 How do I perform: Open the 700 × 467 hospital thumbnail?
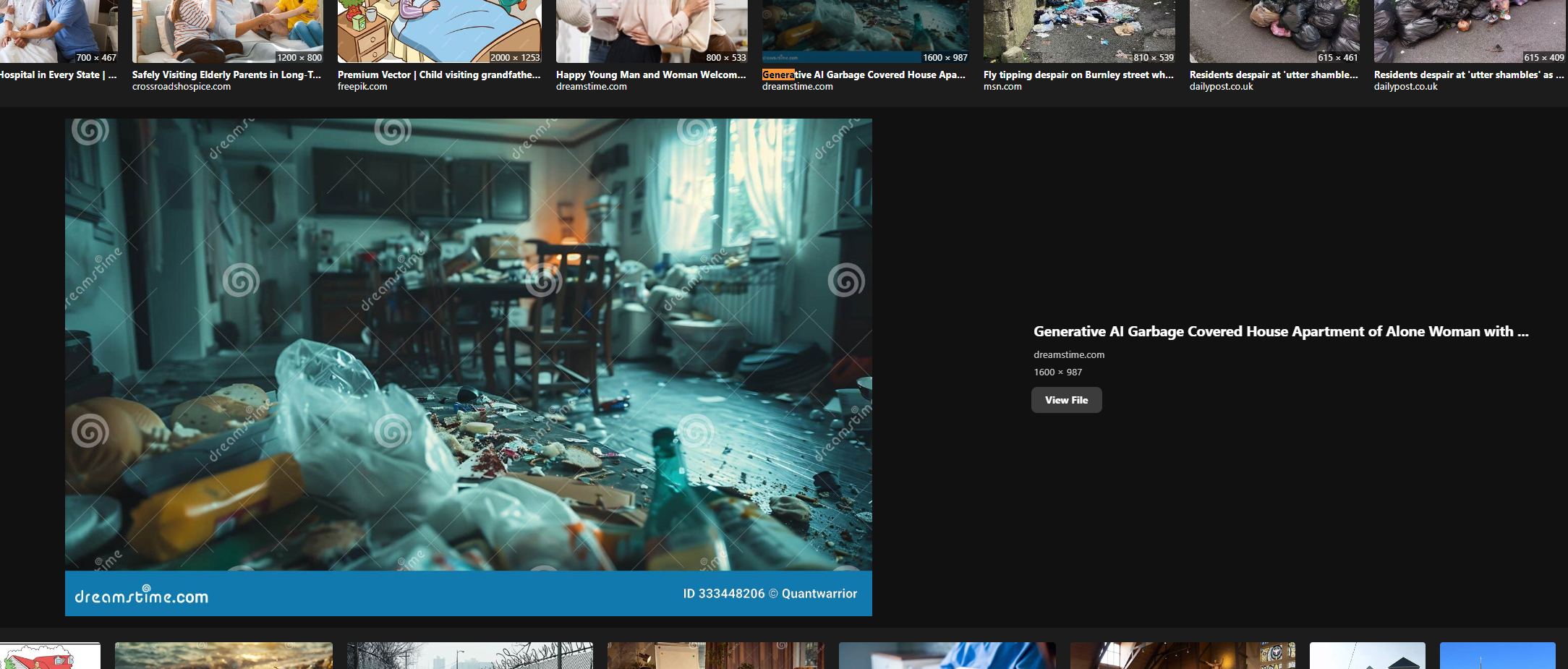click(59, 31)
